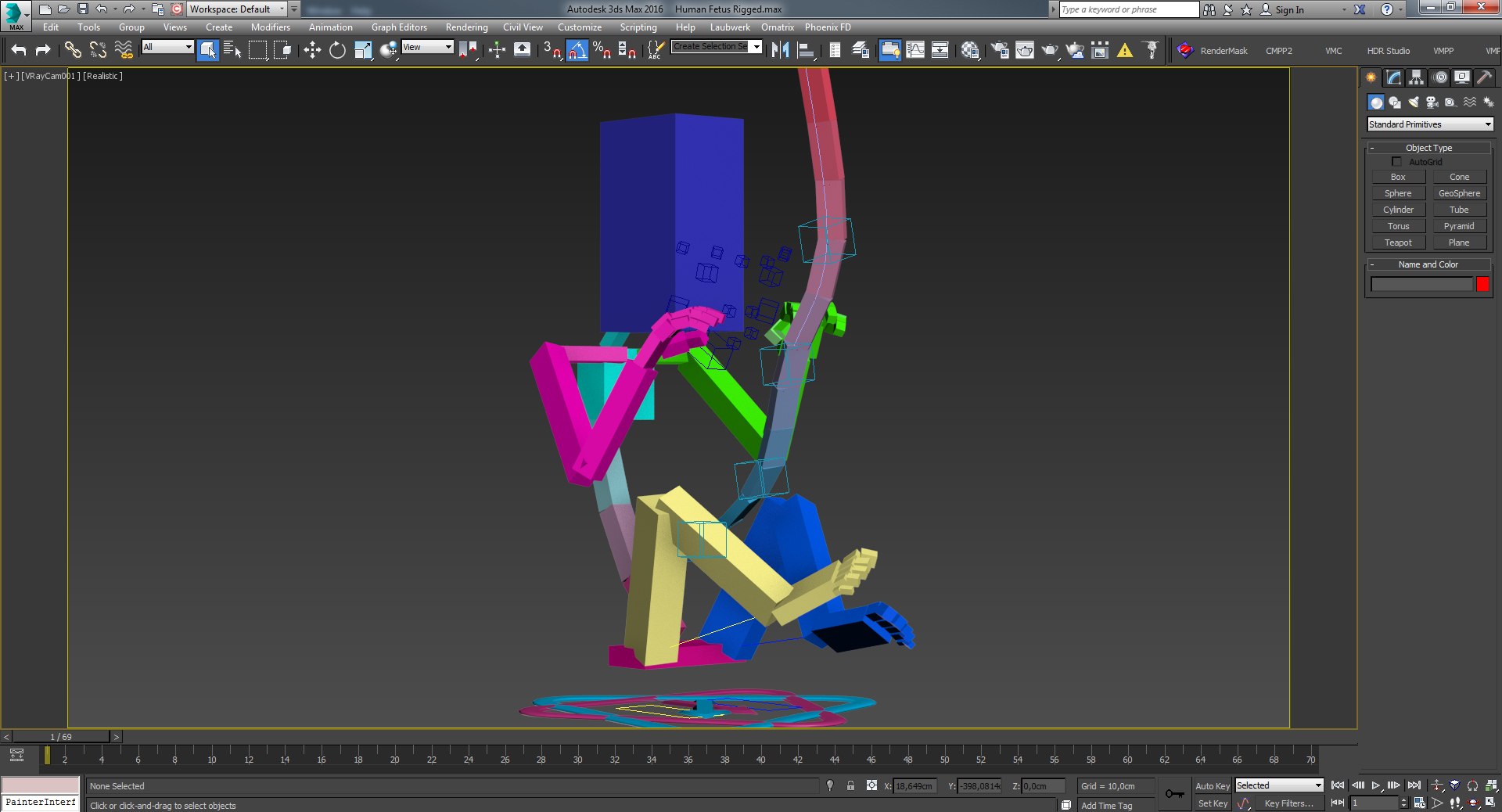Open the Graph Editors menu
The height and width of the screenshot is (812, 1502).
399,27
